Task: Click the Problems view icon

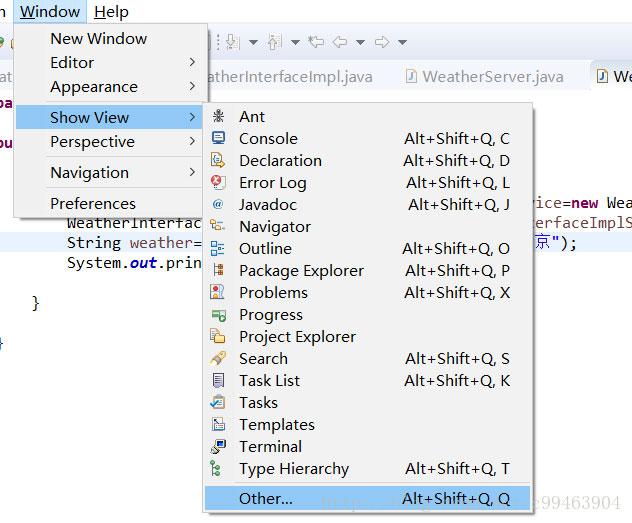Action: (x=218, y=293)
